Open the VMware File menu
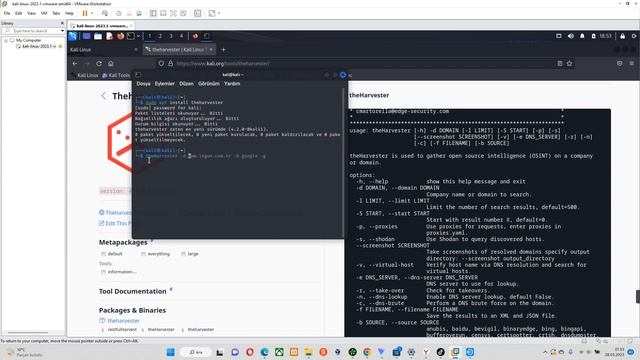The height and width of the screenshot is (360, 640). [x=7, y=13]
